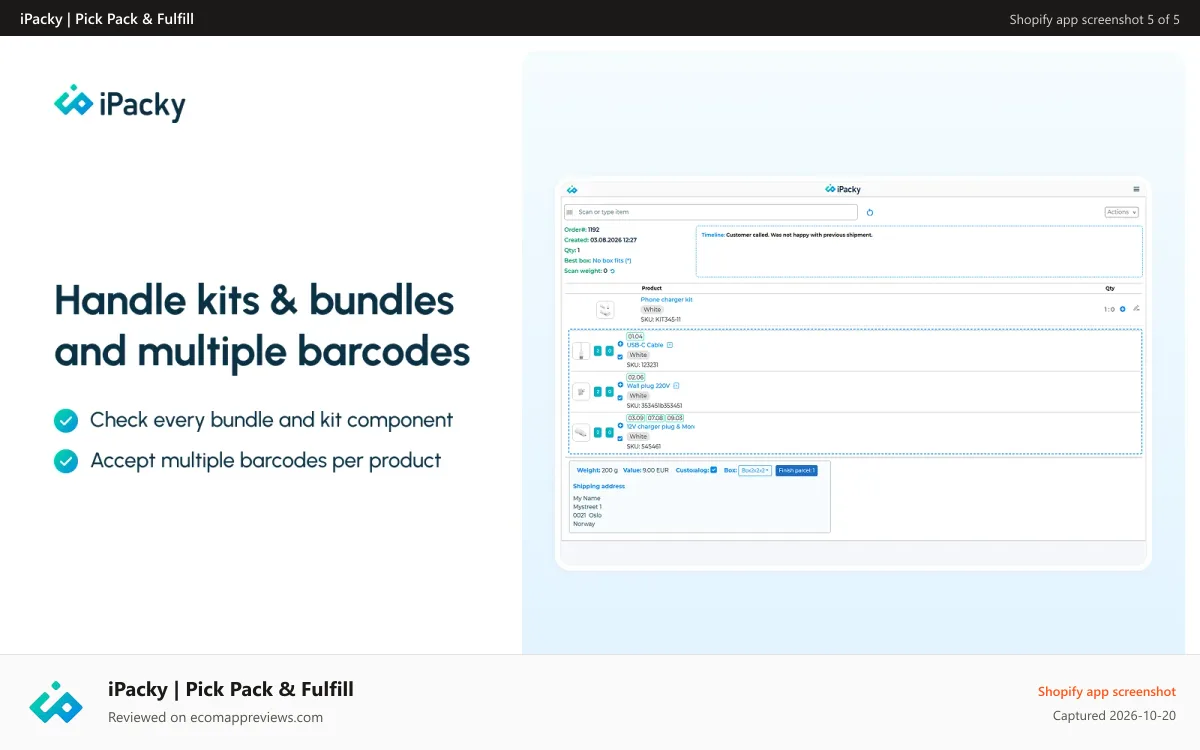Click the 03.09 location tag

pyautogui.click(x=636, y=418)
